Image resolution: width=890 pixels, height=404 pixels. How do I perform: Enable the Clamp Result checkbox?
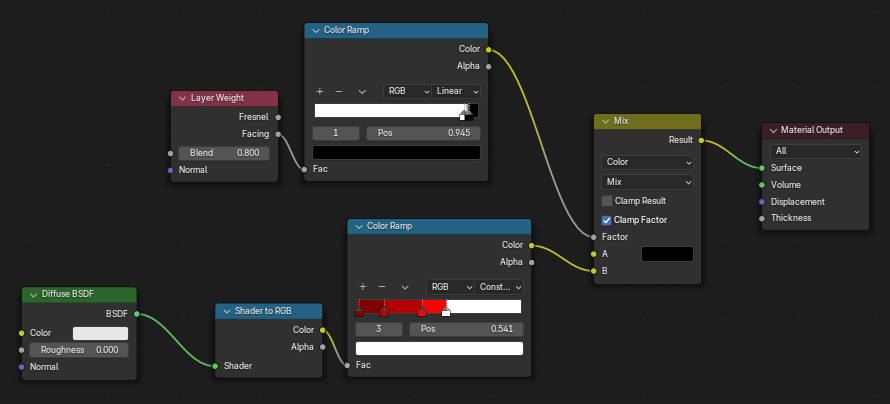(x=607, y=201)
